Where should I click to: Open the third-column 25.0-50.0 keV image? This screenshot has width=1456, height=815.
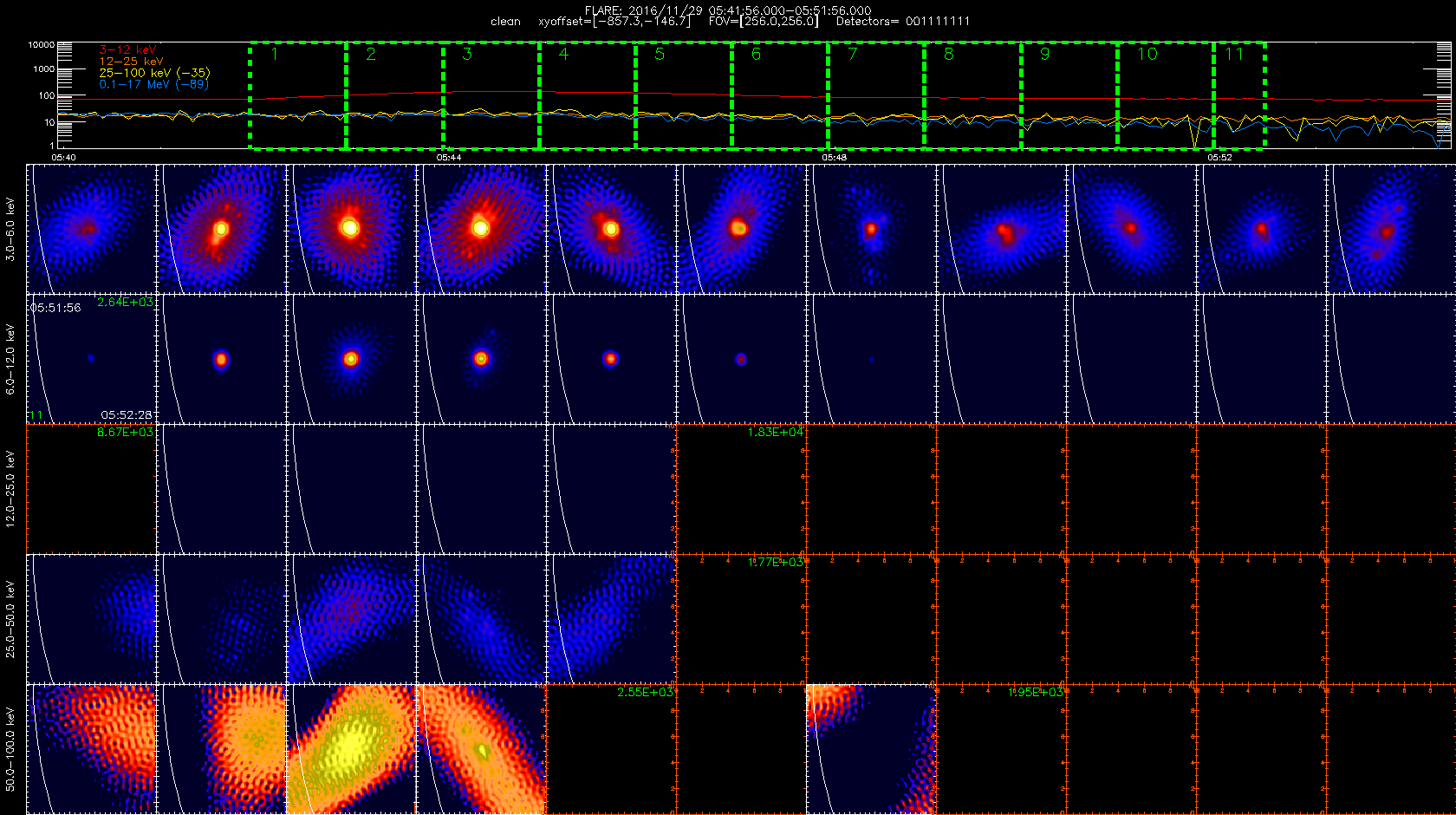pos(351,619)
